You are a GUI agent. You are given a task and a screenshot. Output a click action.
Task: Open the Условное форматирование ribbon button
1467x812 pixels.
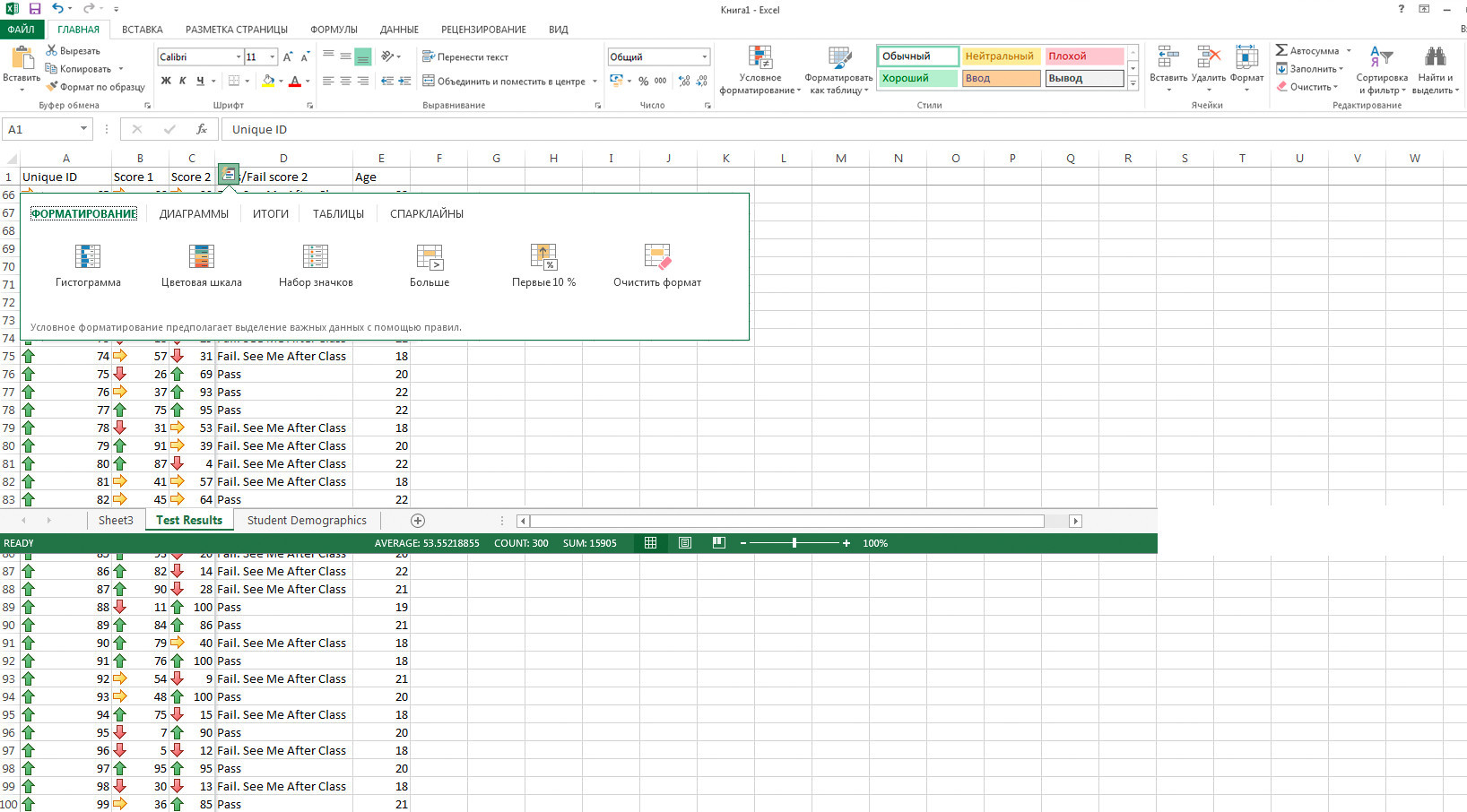click(760, 70)
